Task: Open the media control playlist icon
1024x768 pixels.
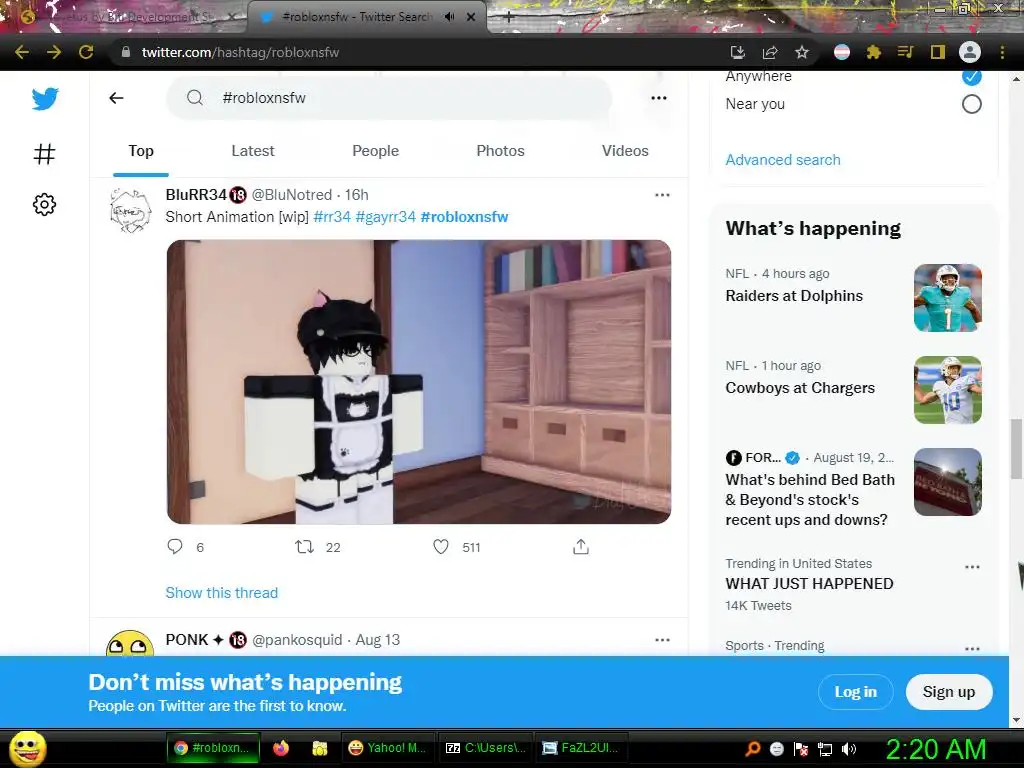Action: (x=905, y=52)
